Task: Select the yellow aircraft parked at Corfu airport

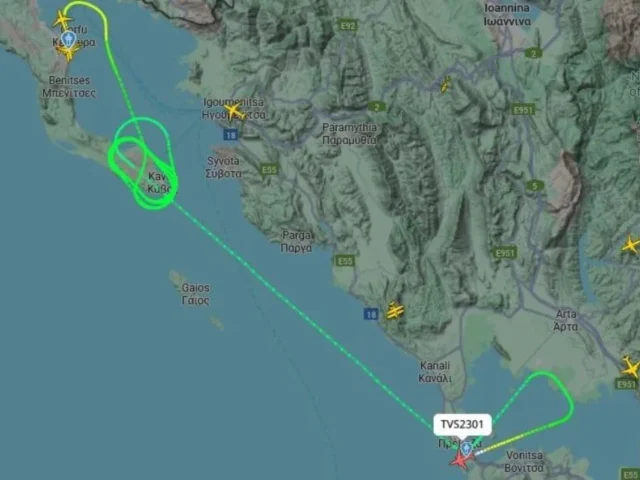Action: click(68, 53)
